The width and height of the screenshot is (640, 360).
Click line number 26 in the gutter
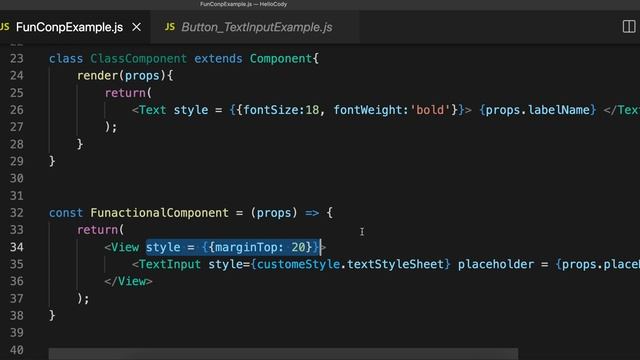pyautogui.click(x=16, y=110)
